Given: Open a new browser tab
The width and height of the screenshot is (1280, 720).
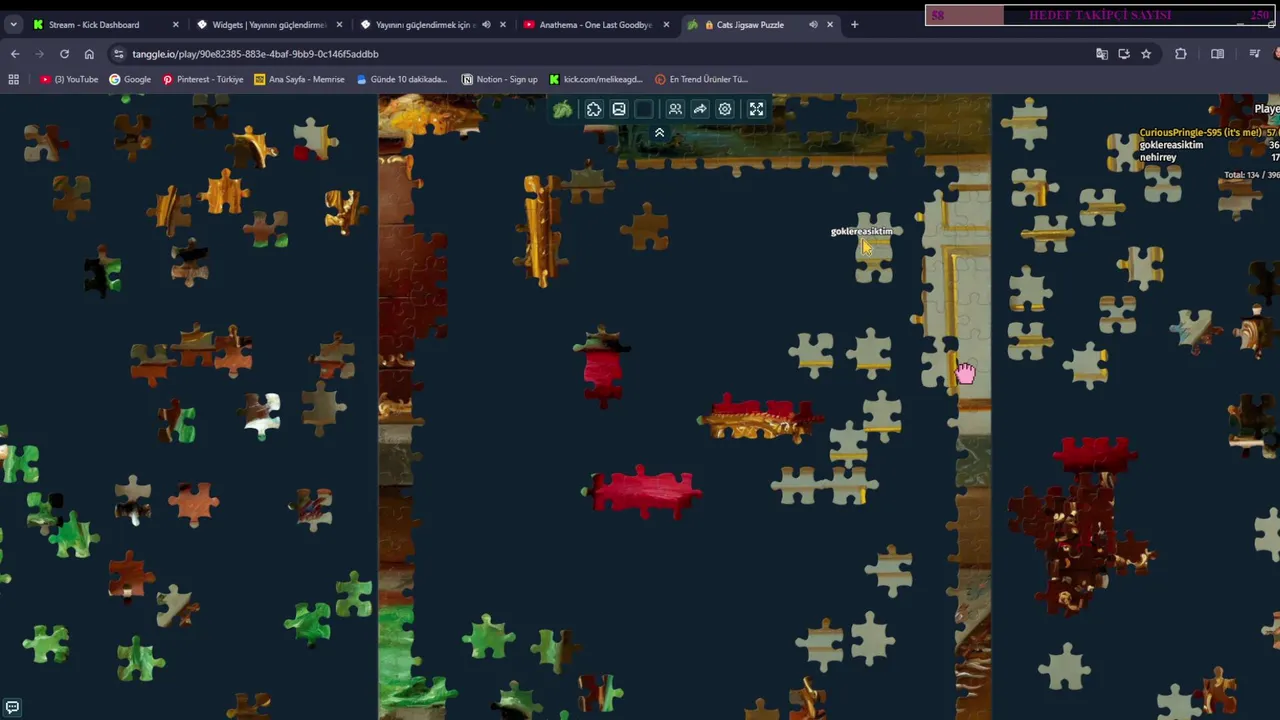Looking at the screenshot, I should click(854, 24).
